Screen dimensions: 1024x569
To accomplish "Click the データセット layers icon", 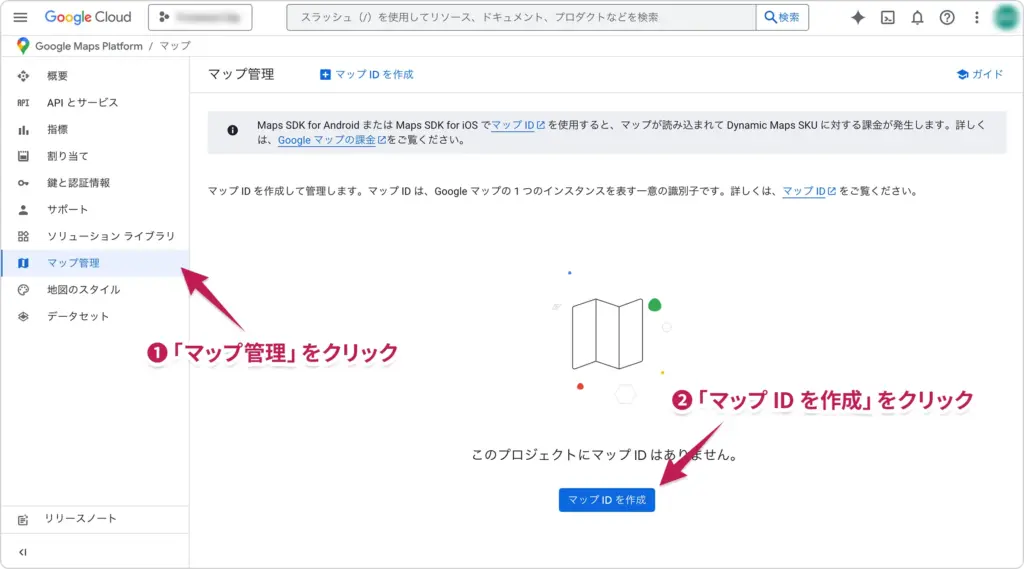I will pos(23,317).
